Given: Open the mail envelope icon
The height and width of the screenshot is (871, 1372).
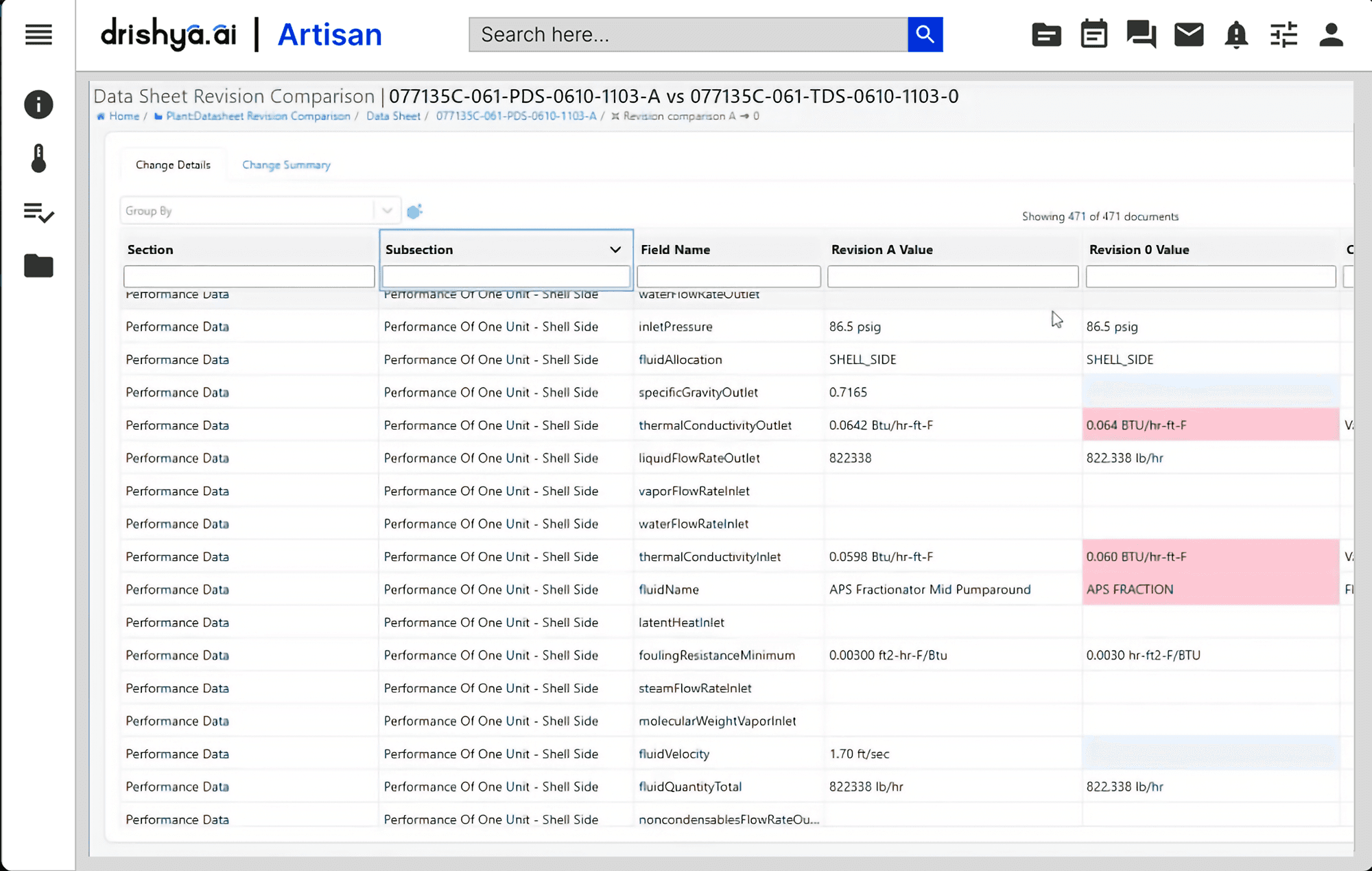Looking at the screenshot, I should [1189, 34].
